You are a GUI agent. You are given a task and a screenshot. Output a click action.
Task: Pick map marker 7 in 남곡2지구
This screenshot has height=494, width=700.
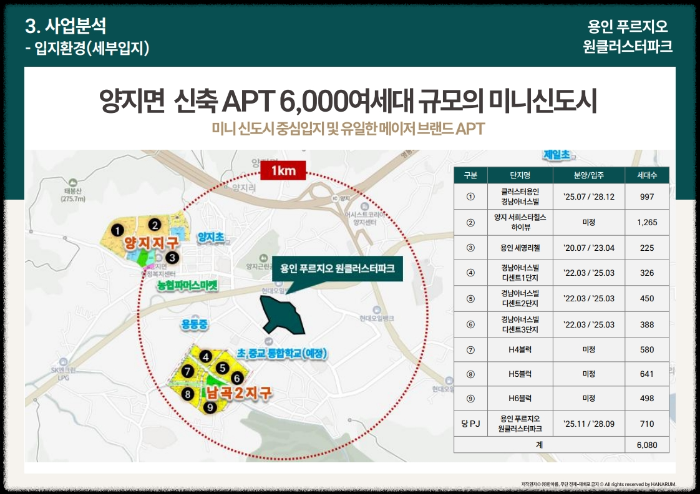[x=188, y=371]
